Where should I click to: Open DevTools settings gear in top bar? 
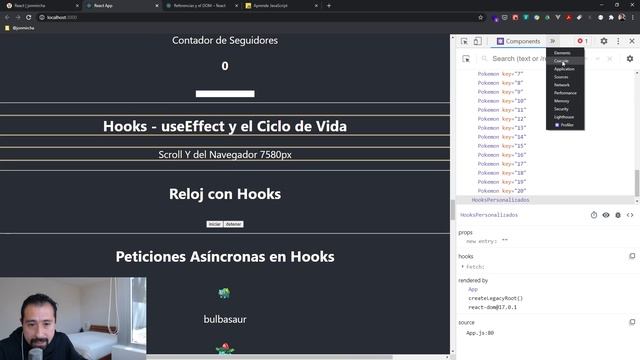click(x=604, y=41)
